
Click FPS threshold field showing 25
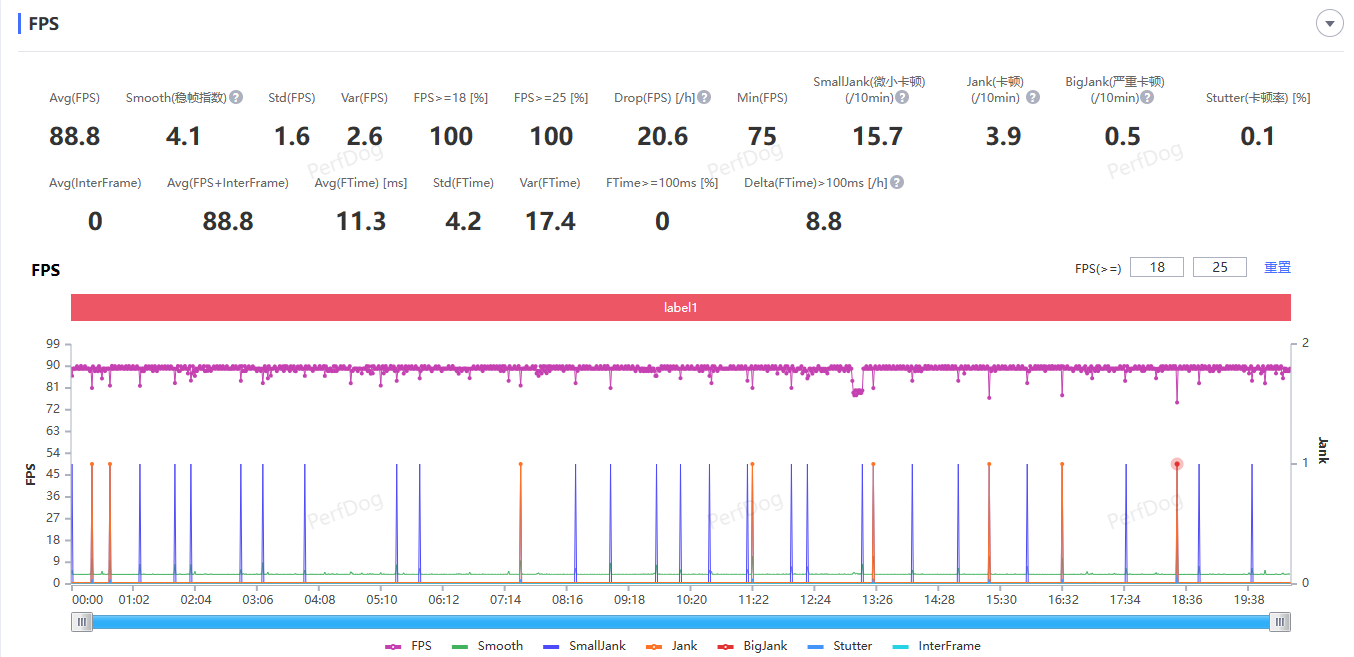pos(1220,267)
